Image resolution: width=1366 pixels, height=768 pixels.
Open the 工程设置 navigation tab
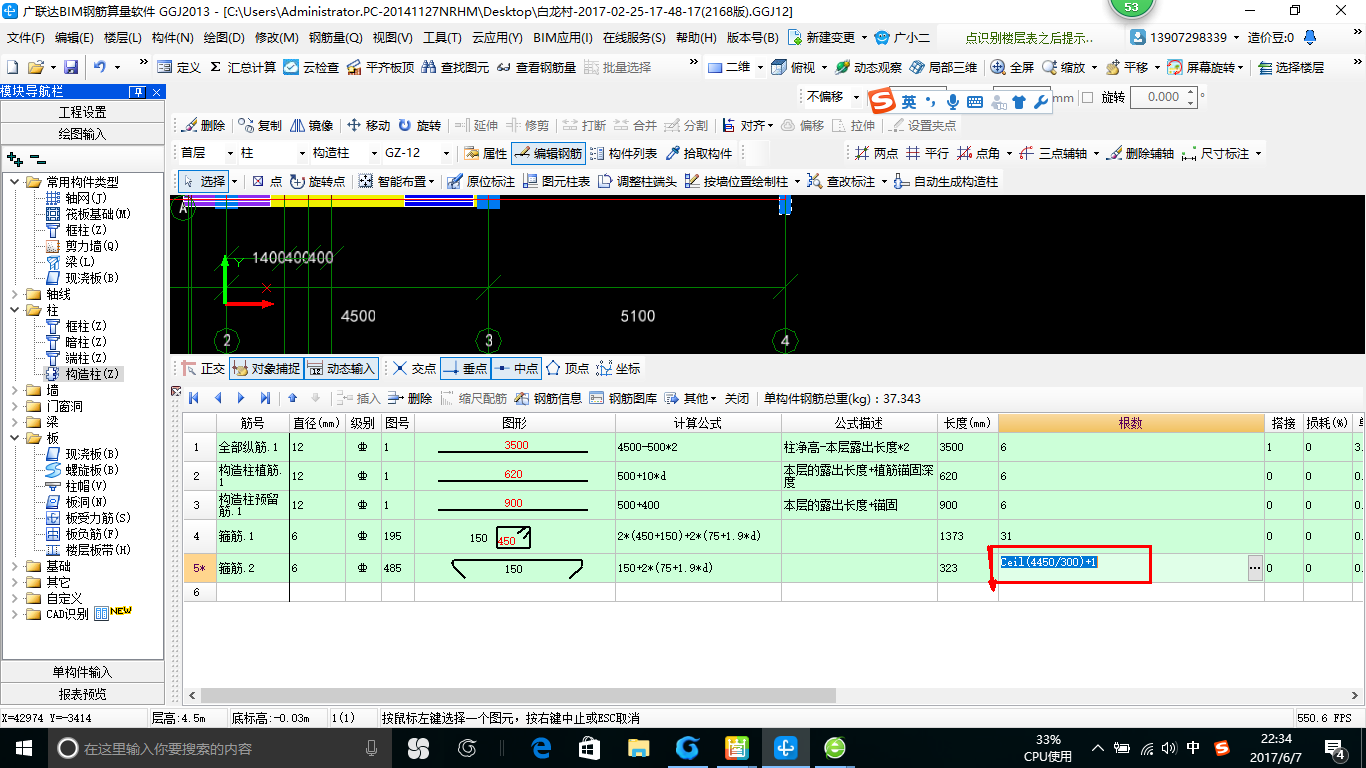pos(82,112)
